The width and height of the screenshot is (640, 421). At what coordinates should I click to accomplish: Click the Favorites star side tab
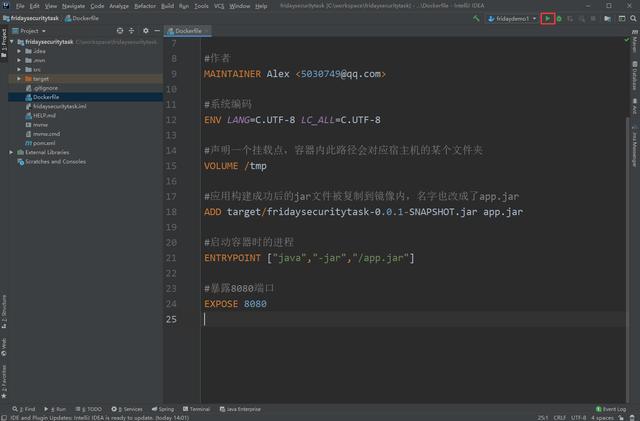4,381
